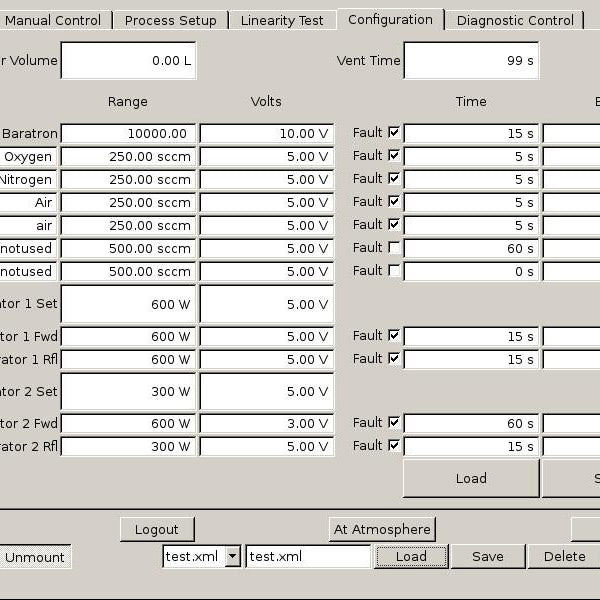Disable the Baratron Fault checkbox
This screenshot has width=600, height=600.
click(x=394, y=132)
